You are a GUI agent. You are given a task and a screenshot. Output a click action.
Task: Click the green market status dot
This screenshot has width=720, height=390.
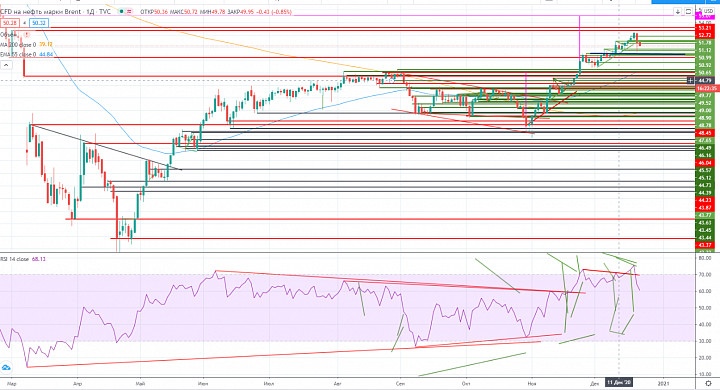click(x=121, y=11)
